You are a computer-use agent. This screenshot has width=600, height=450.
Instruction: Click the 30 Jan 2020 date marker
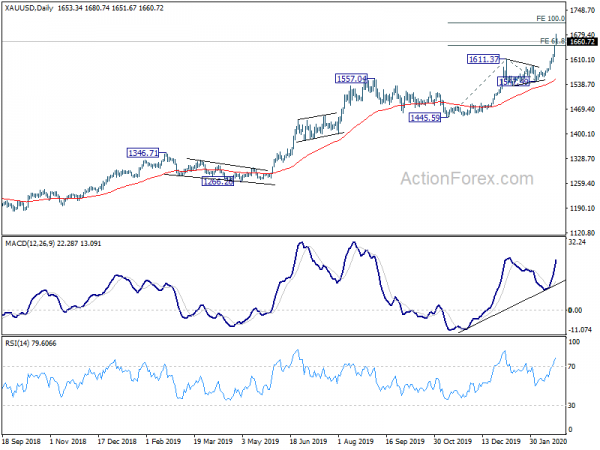[548, 441]
